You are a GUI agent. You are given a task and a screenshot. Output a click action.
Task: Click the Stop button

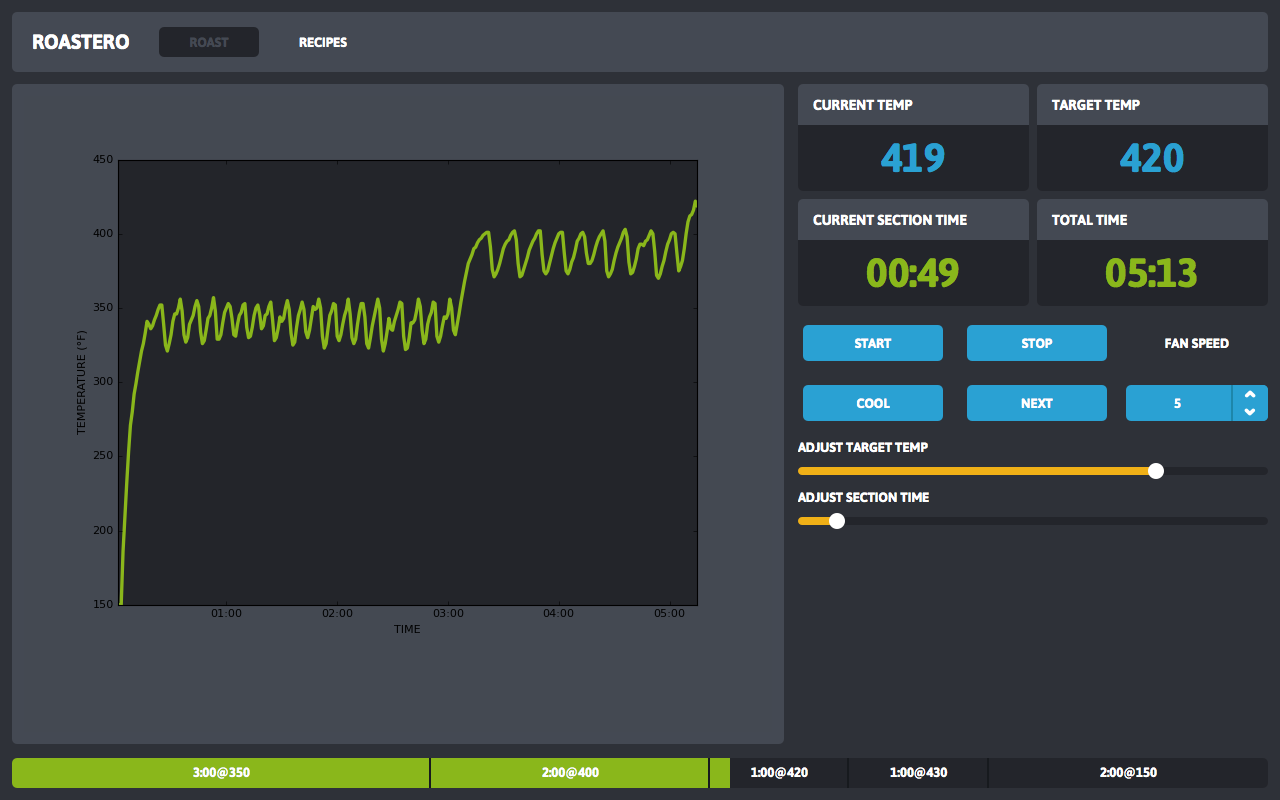(x=1037, y=343)
